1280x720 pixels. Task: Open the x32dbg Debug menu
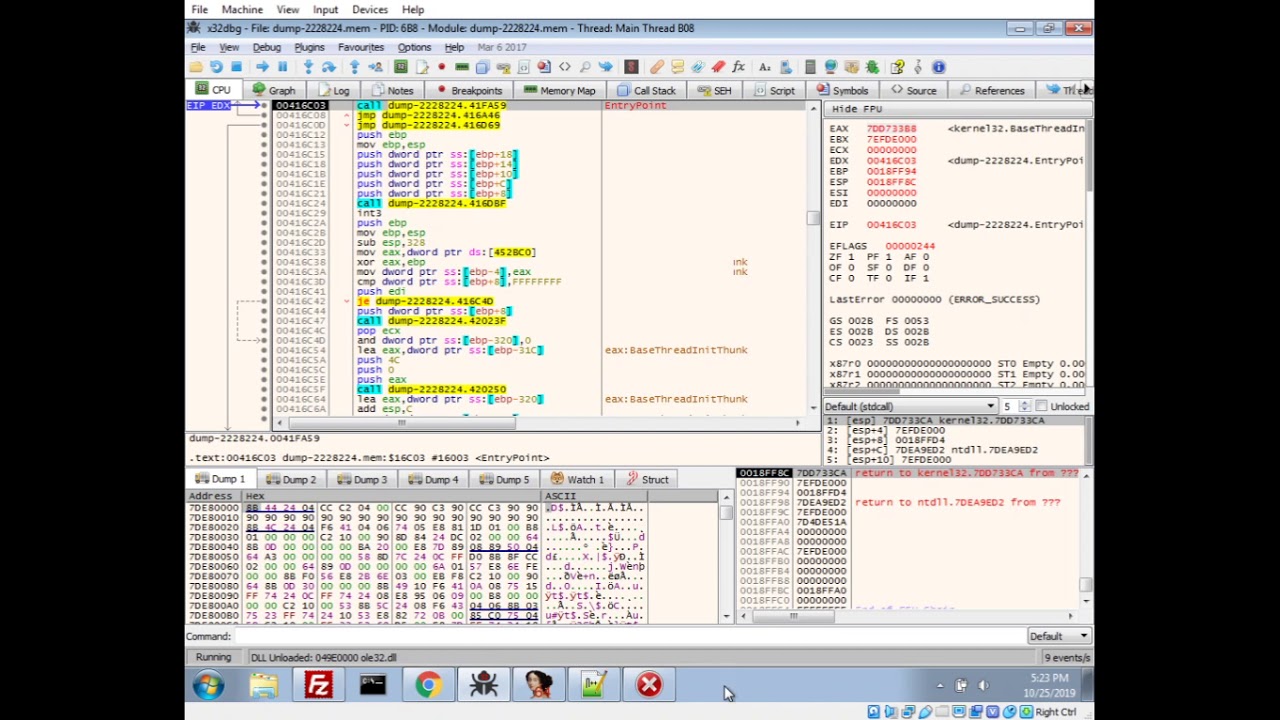pos(266,47)
